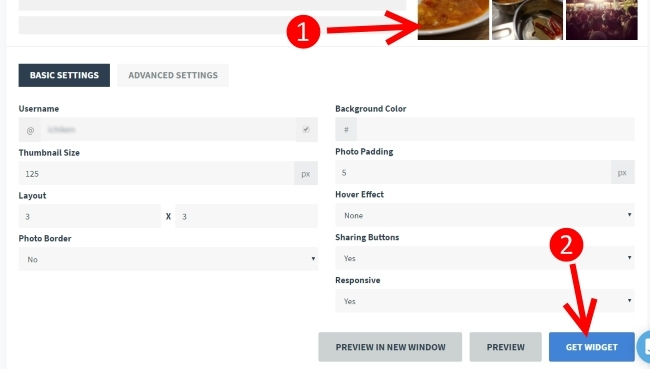
Task: Click the Photo Padding input field
Action: [x=473, y=172]
